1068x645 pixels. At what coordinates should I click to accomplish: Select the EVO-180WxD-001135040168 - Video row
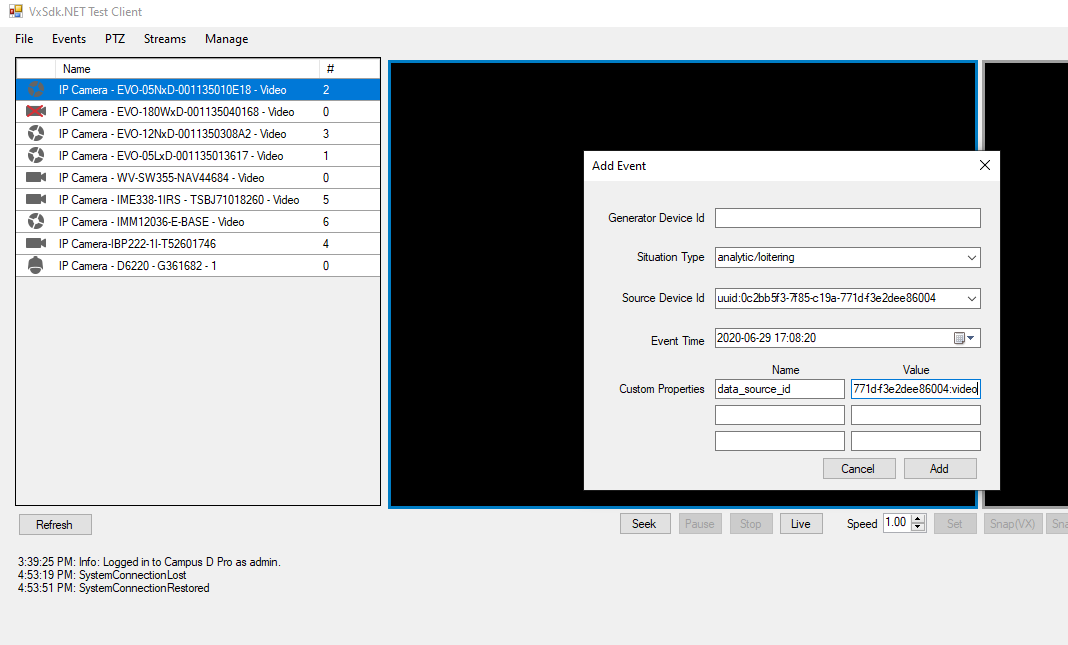[x=198, y=111]
